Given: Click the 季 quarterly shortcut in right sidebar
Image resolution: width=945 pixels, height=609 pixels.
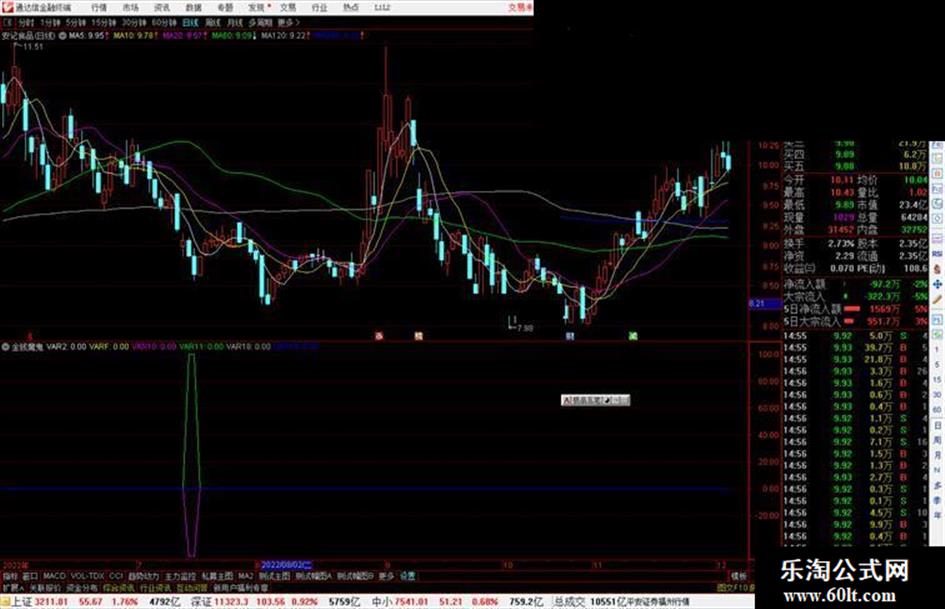Looking at the screenshot, I should (x=937, y=500).
